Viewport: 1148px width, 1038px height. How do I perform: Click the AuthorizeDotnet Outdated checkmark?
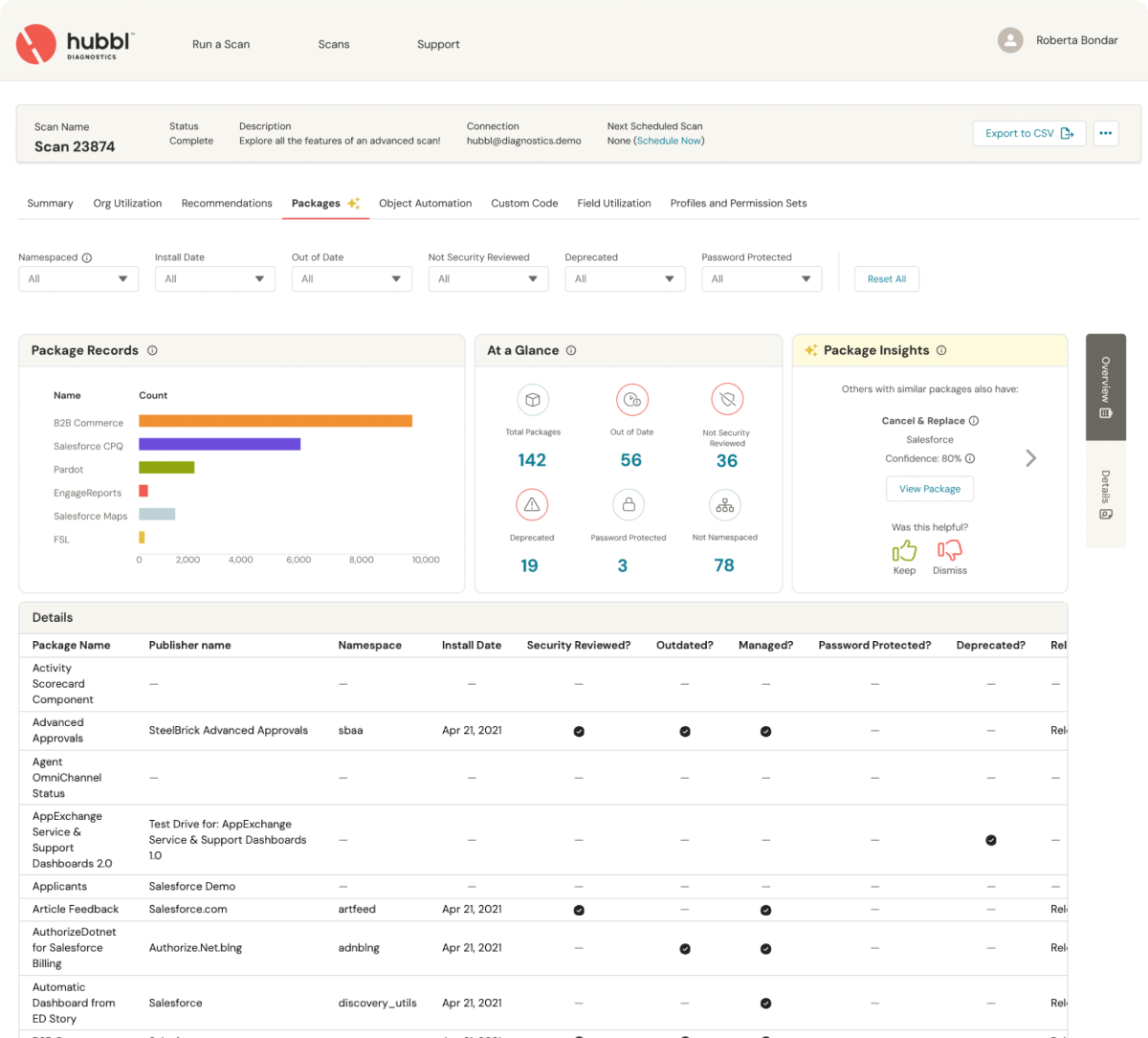[x=685, y=949]
